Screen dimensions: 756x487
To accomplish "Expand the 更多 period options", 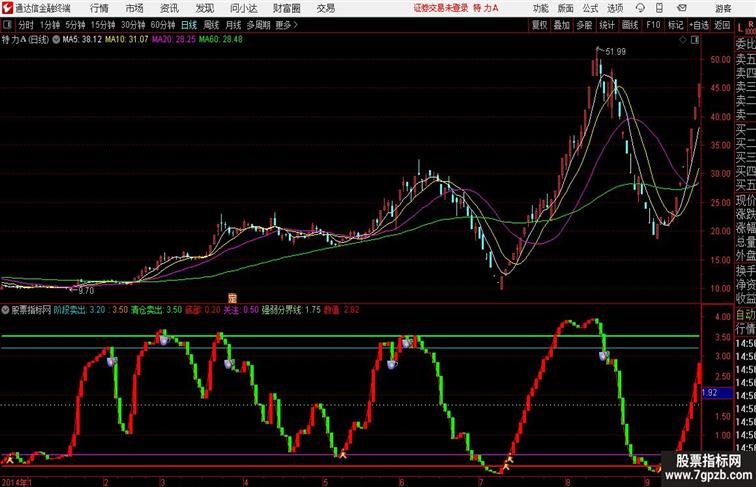I will (286, 25).
